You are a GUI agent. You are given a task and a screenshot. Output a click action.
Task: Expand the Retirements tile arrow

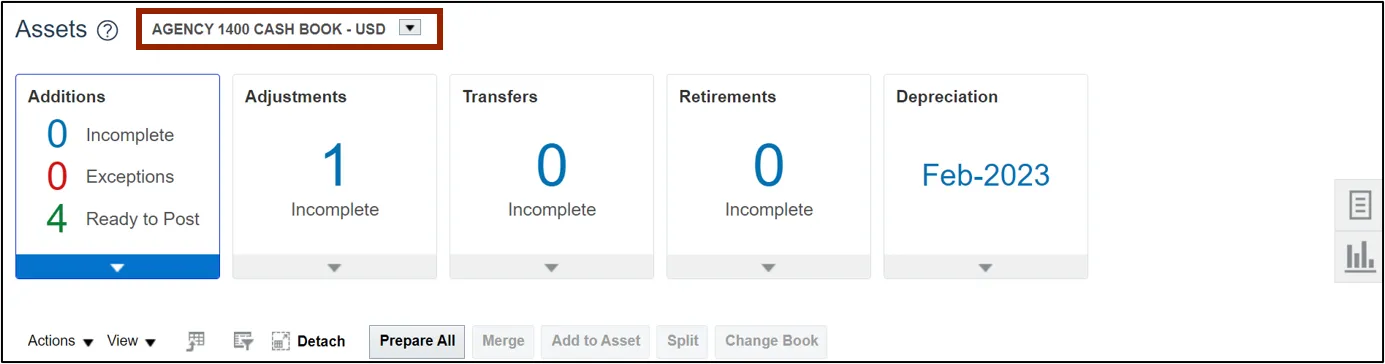tap(769, 267)
